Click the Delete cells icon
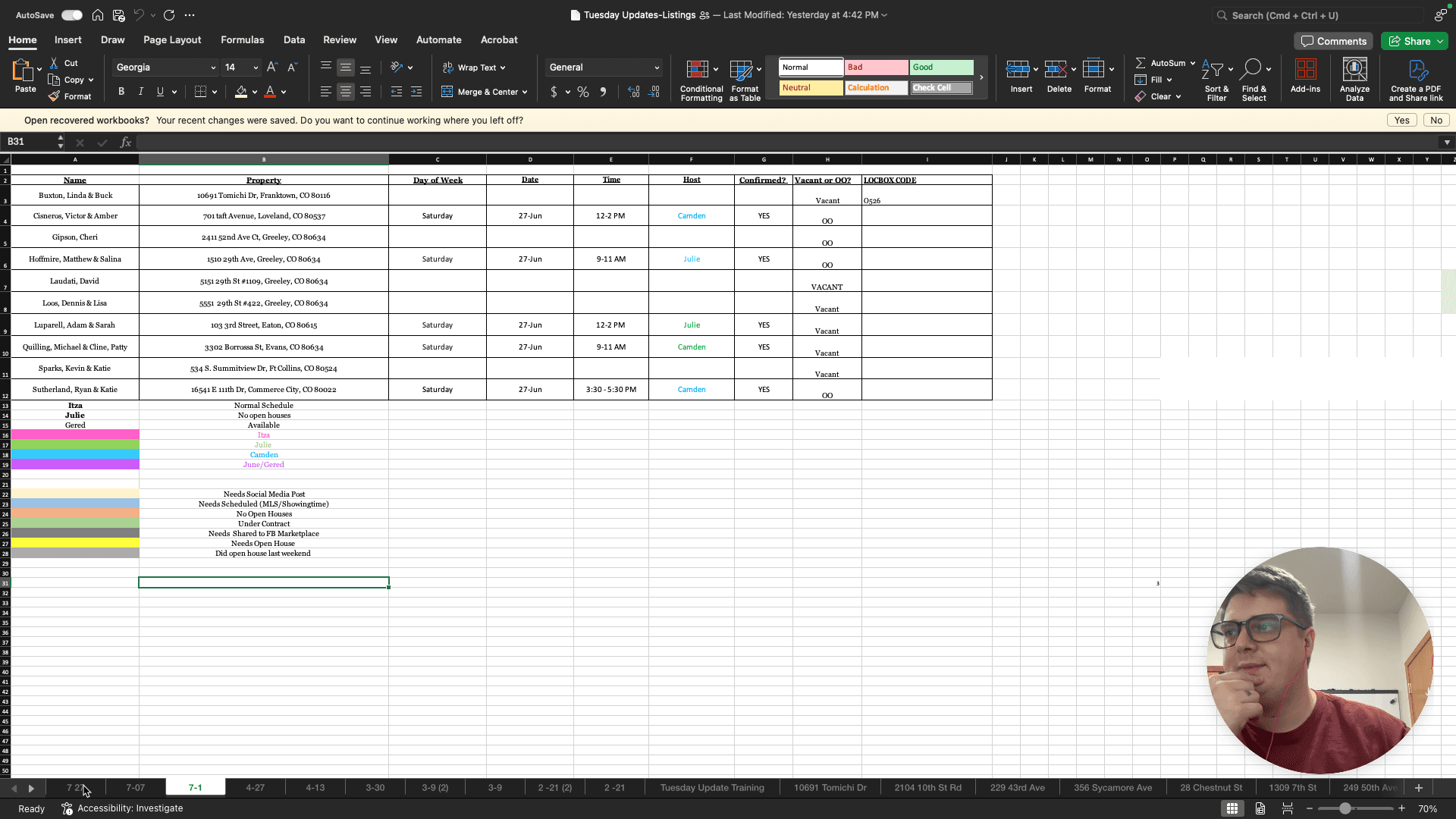1456x819 pixels. 1056,70
